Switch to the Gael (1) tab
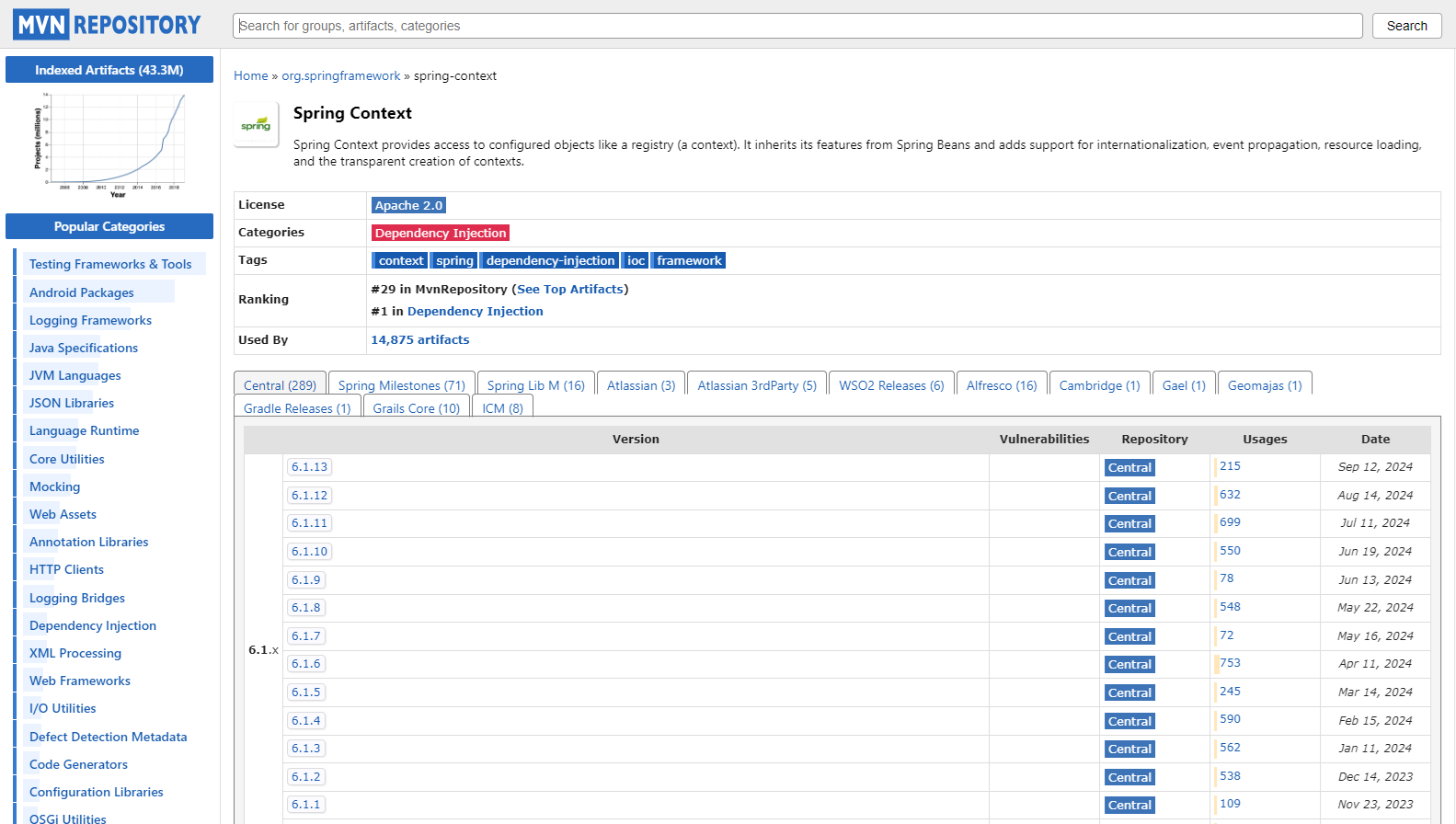1456x824 pixels. coord(1184,385)
